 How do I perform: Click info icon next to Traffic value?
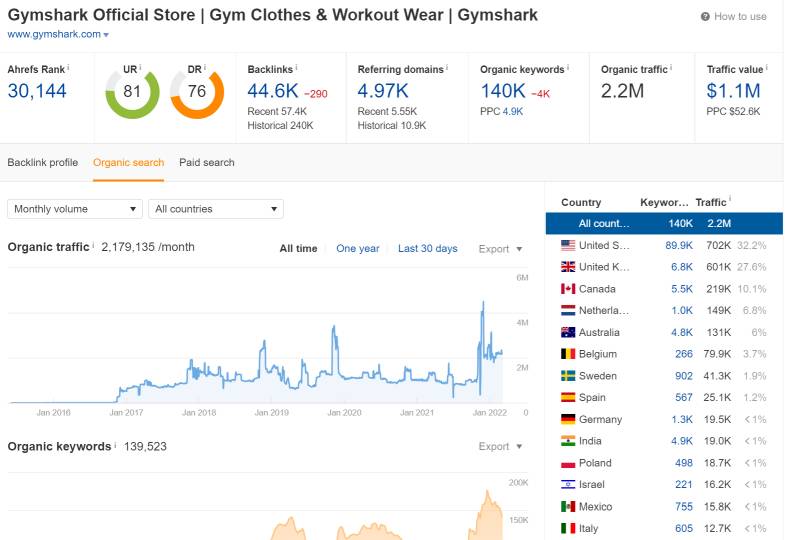pyautogui.click(x=766, y=67)
